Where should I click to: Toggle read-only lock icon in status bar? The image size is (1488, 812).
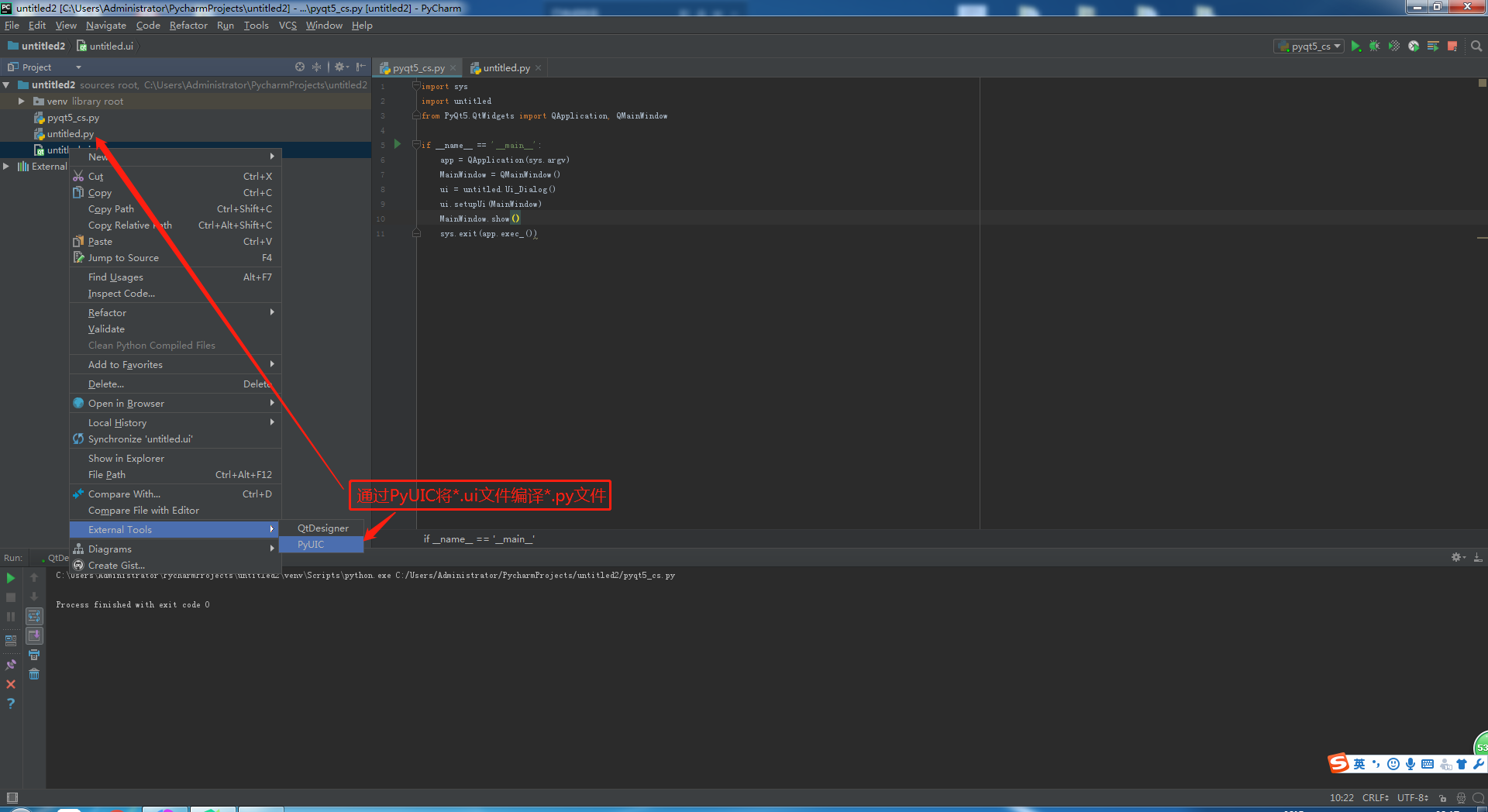click(1442, 798)
